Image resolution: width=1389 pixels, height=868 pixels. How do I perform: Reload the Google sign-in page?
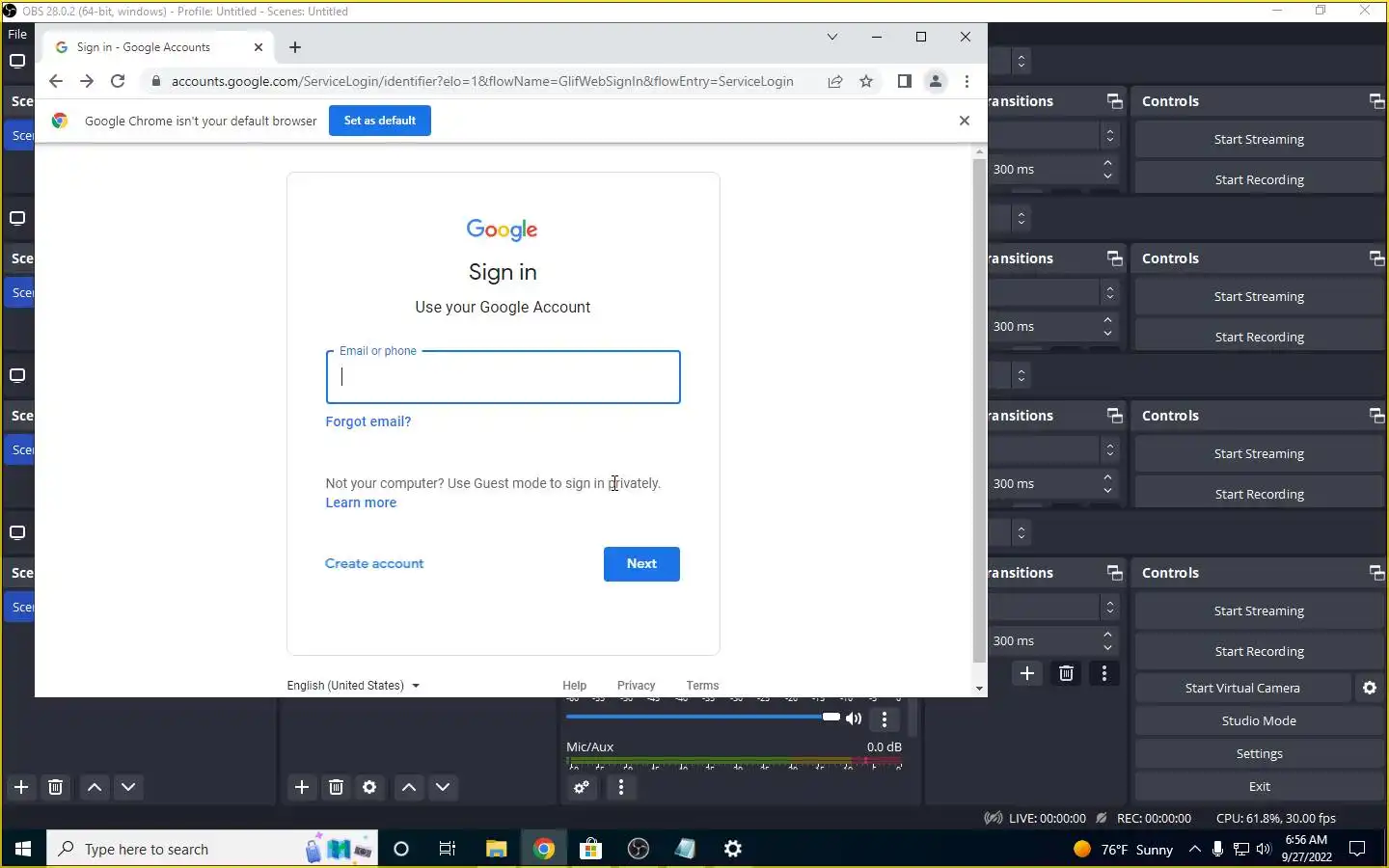118,81
